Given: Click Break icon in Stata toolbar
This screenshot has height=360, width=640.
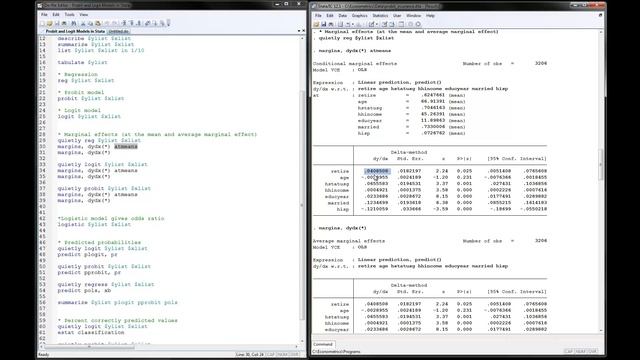Looking at the screenshot, I should click(419, 24).
